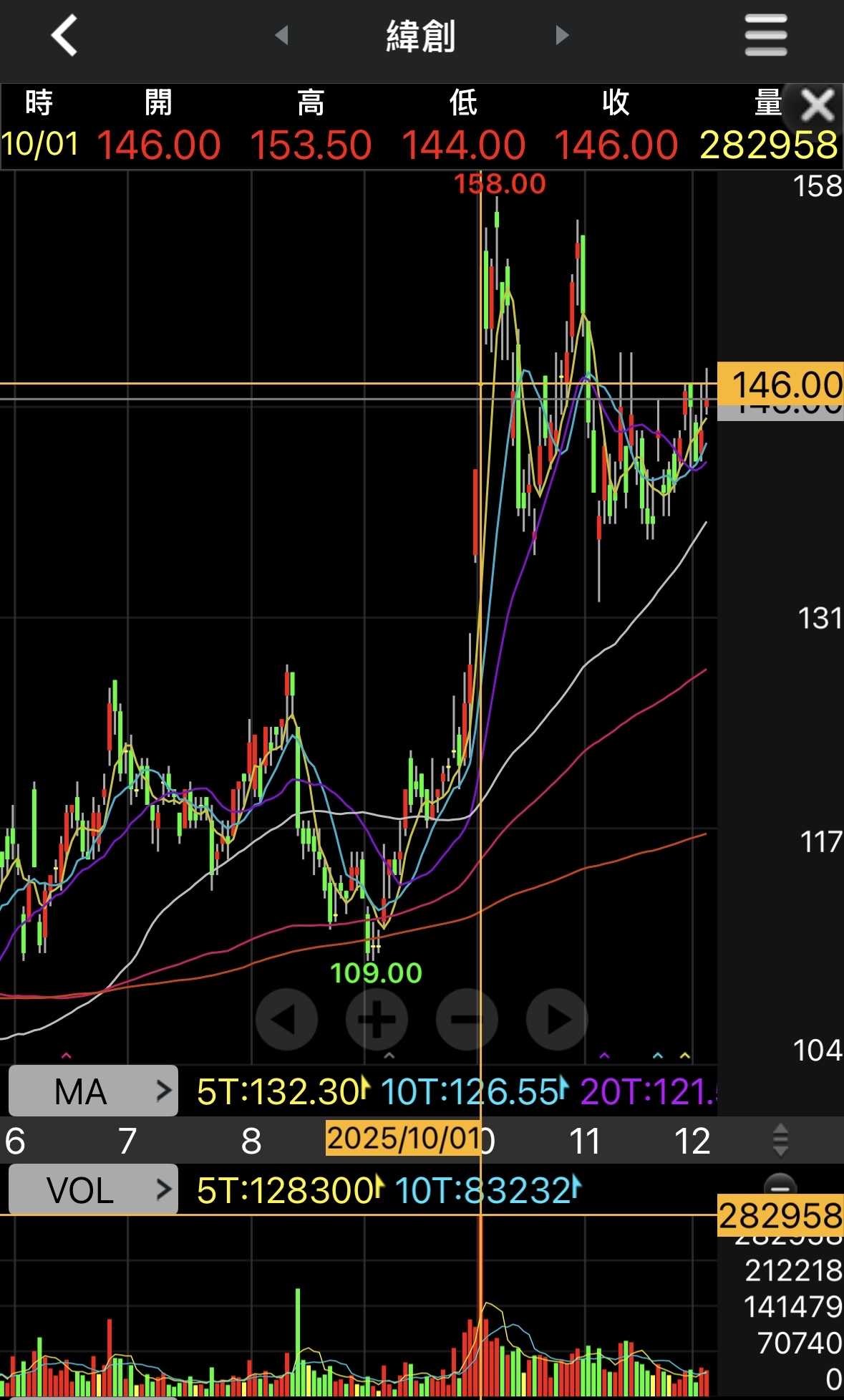
Task: Tap the volume 10T:83232 value
Action: coord(483,1190)
